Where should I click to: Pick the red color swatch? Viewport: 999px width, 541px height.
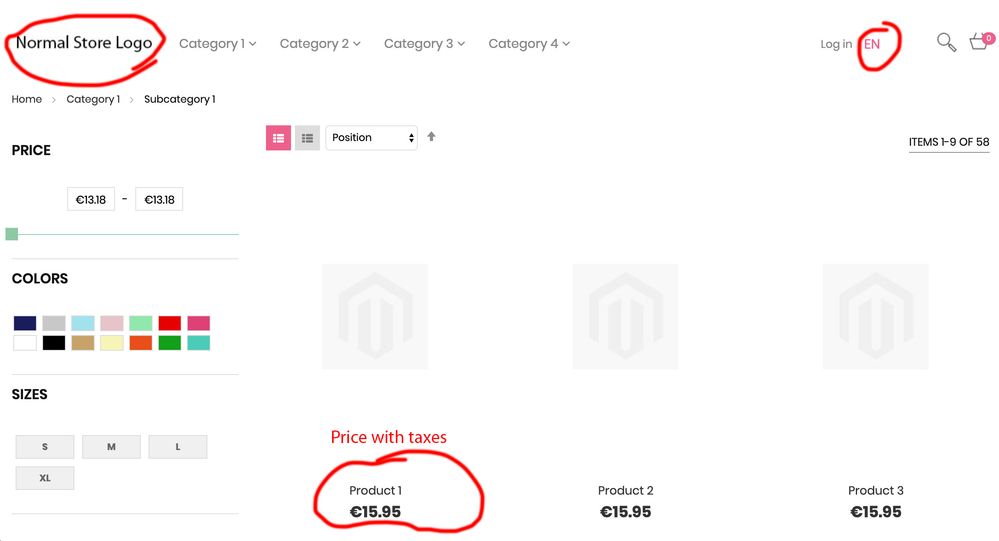pos(169,323)
